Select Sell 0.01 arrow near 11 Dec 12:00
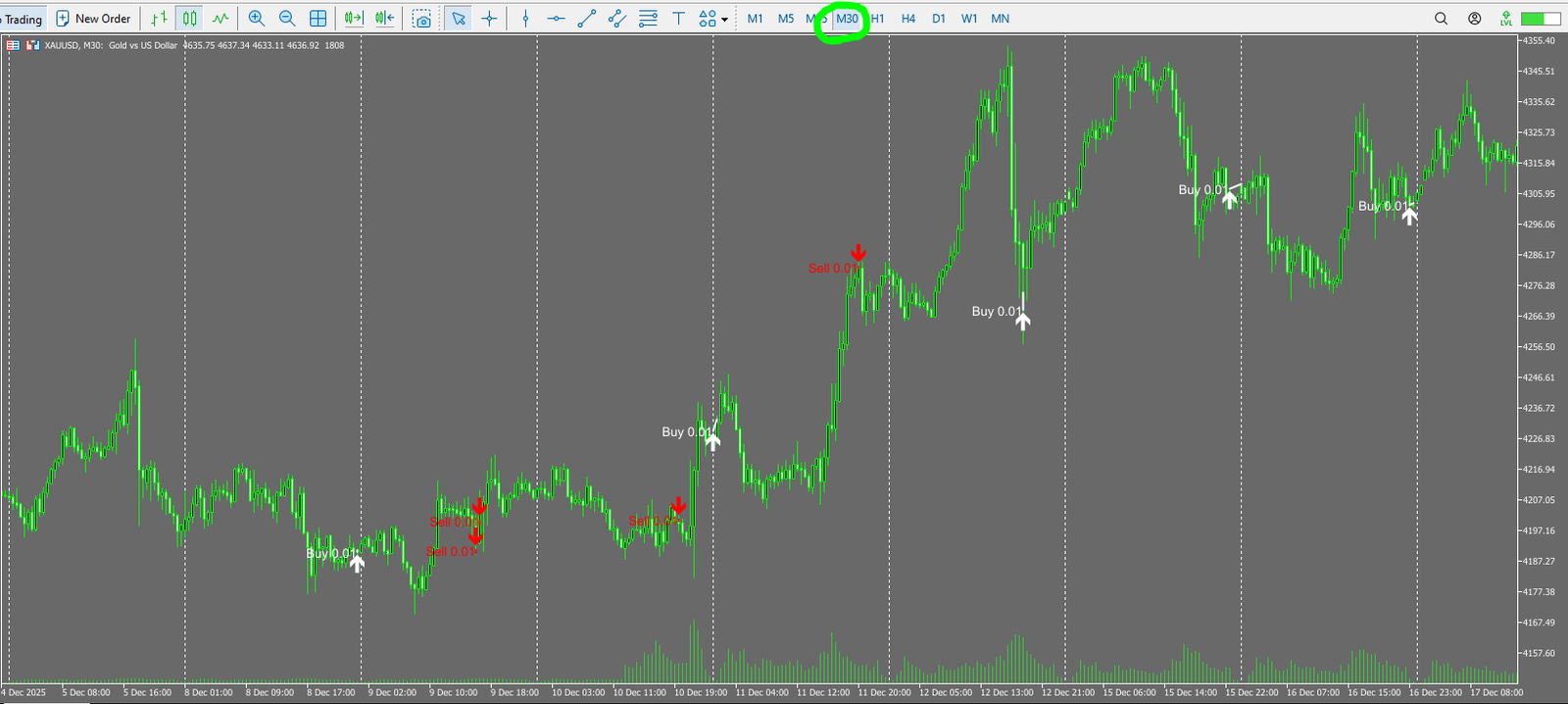Viewport: 1568px width, 704px height. tap(857, 253)
